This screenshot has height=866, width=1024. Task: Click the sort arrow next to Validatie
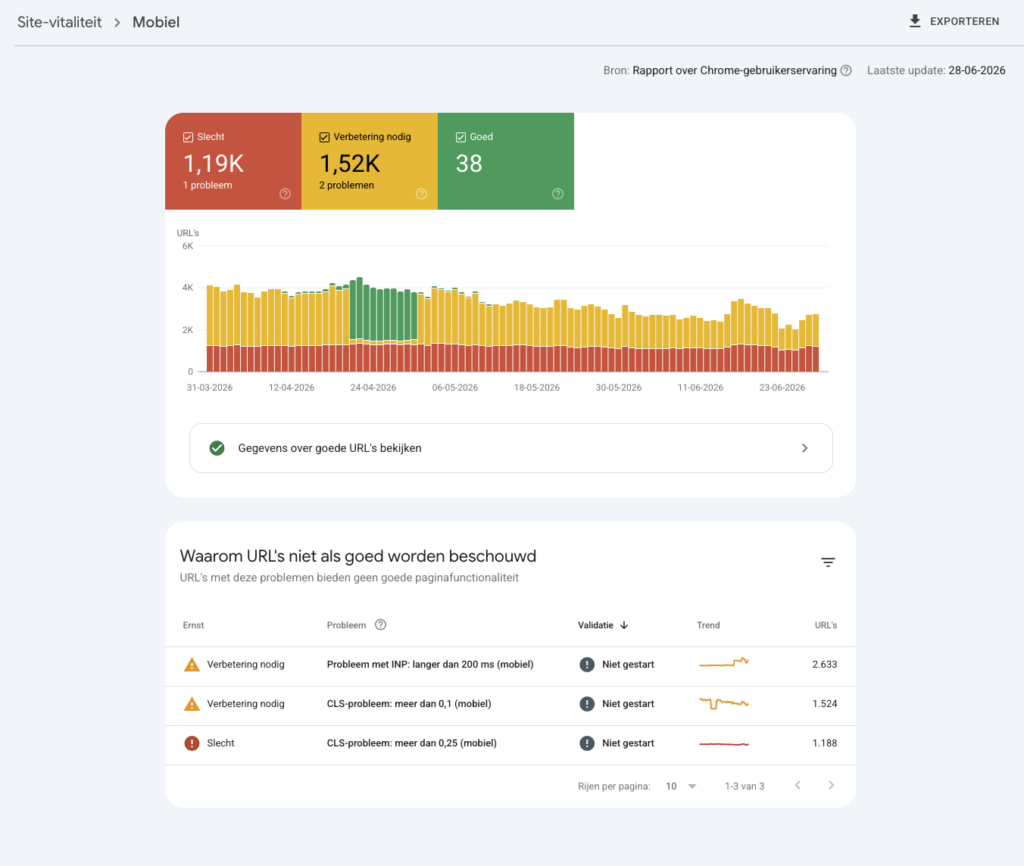click(624, 625)
